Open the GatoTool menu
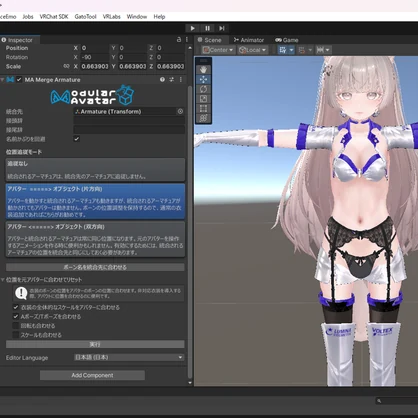418x418 pixels. 85,17
